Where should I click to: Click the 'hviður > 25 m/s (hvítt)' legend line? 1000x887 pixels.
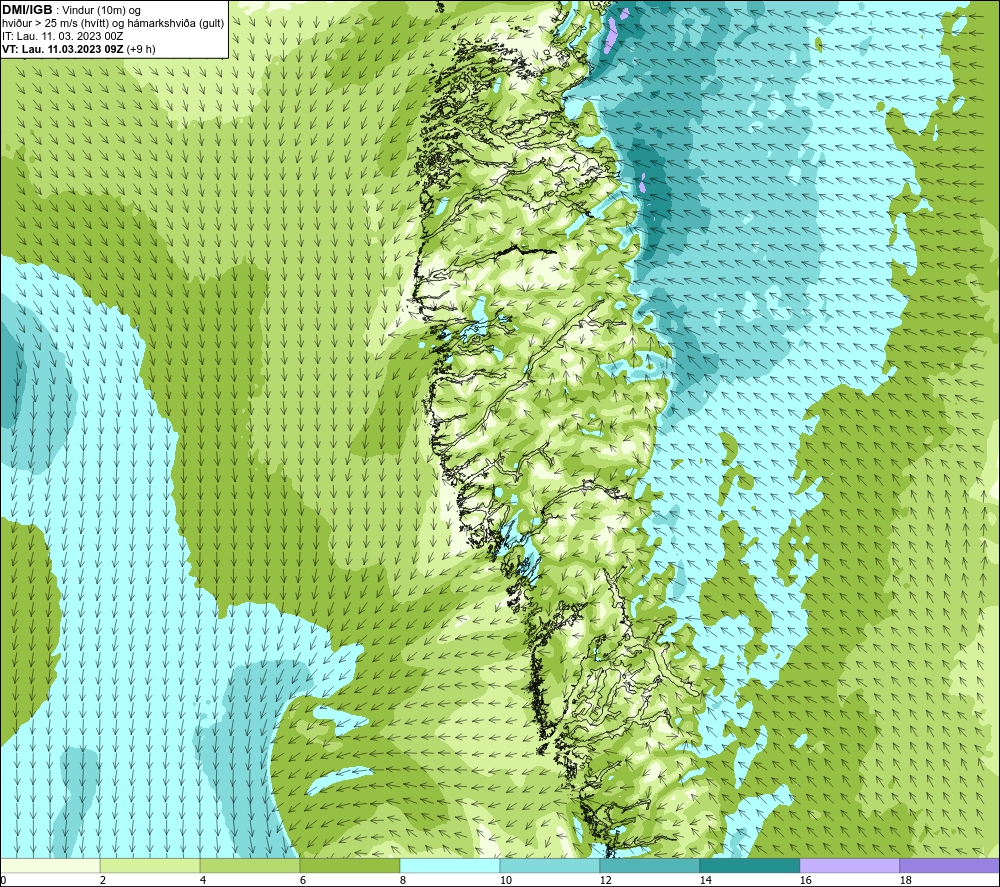pyautogui.click(x=113, y=24)
